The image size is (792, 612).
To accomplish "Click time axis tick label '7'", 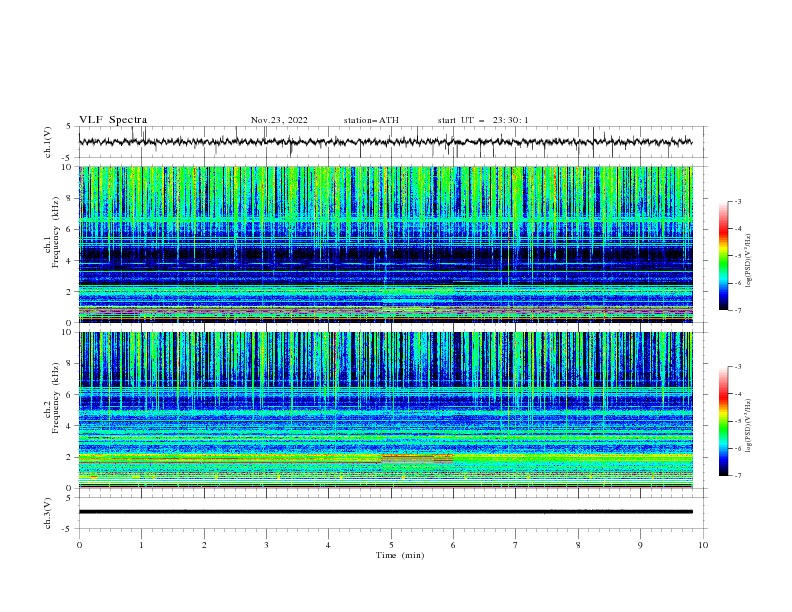I will point(516,545).
